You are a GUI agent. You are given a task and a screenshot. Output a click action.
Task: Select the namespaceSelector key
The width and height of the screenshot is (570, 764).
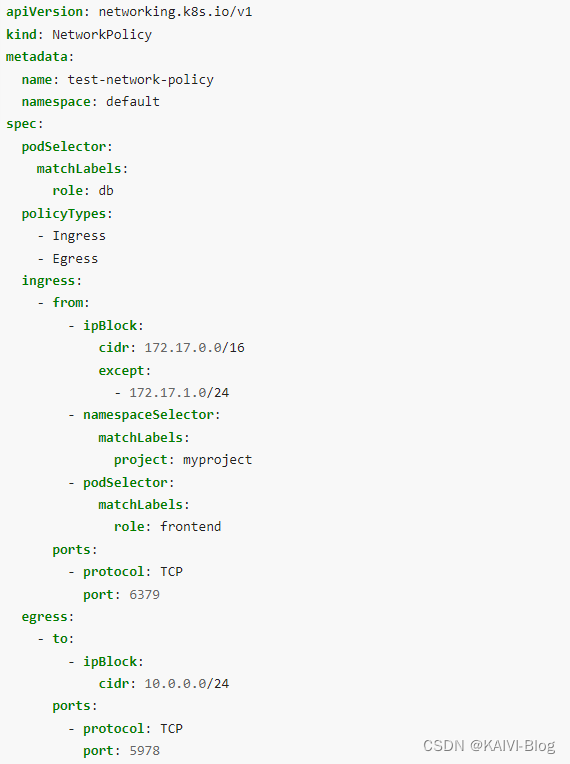(149, 415)
